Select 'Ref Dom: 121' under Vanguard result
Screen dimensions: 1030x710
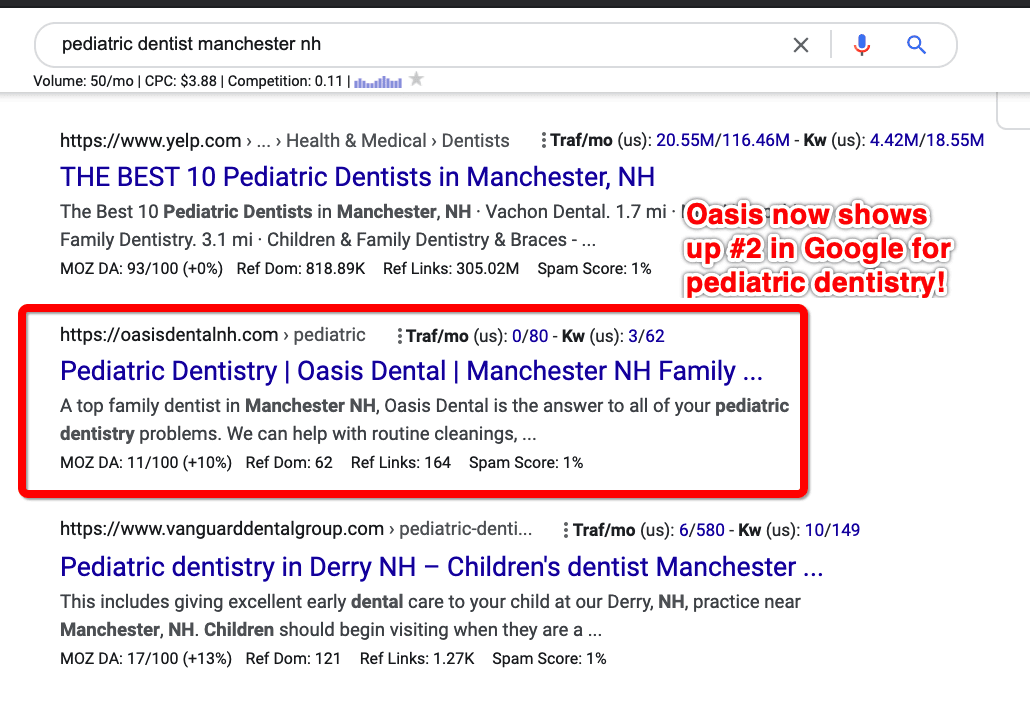pos(293,659)
